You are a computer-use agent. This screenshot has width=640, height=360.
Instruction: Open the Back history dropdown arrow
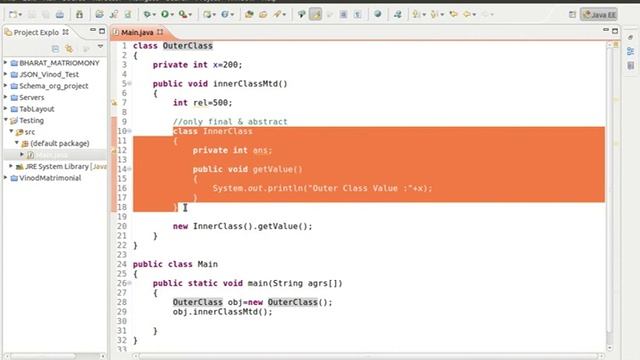(x=474, y=15)
